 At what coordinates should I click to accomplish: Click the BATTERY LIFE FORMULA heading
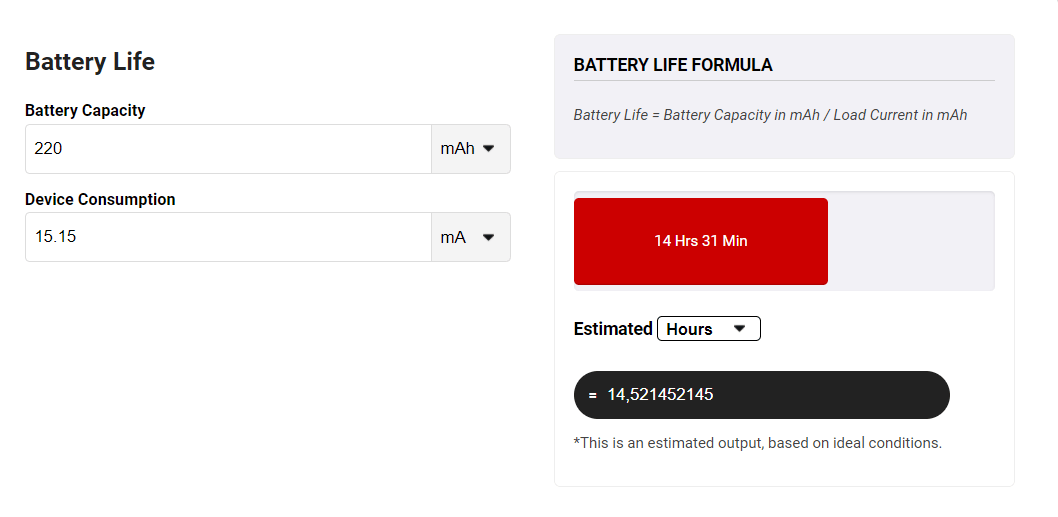(673, 65)
